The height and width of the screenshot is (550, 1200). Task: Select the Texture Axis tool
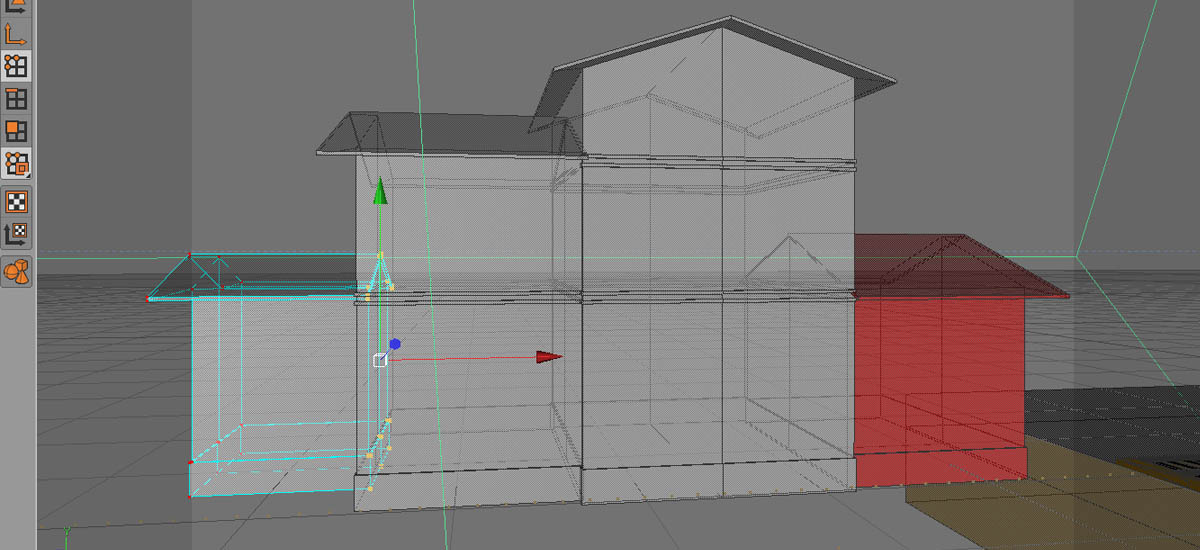(x=16, y=234)
